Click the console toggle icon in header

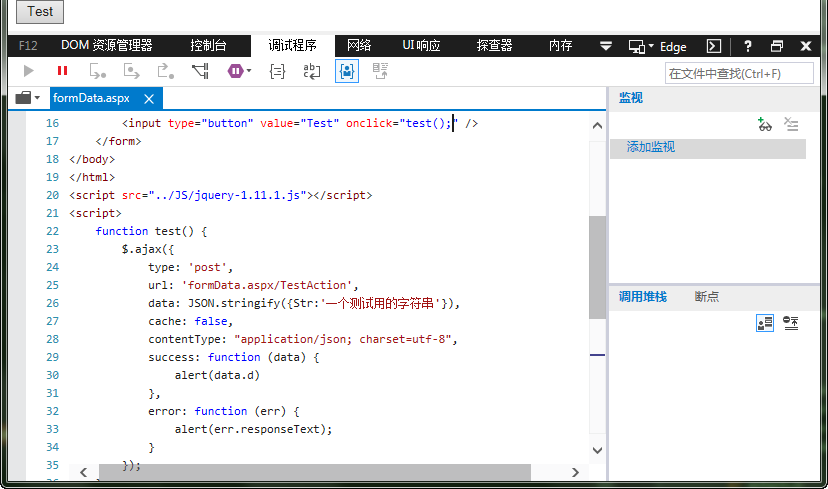coord(713,46)
